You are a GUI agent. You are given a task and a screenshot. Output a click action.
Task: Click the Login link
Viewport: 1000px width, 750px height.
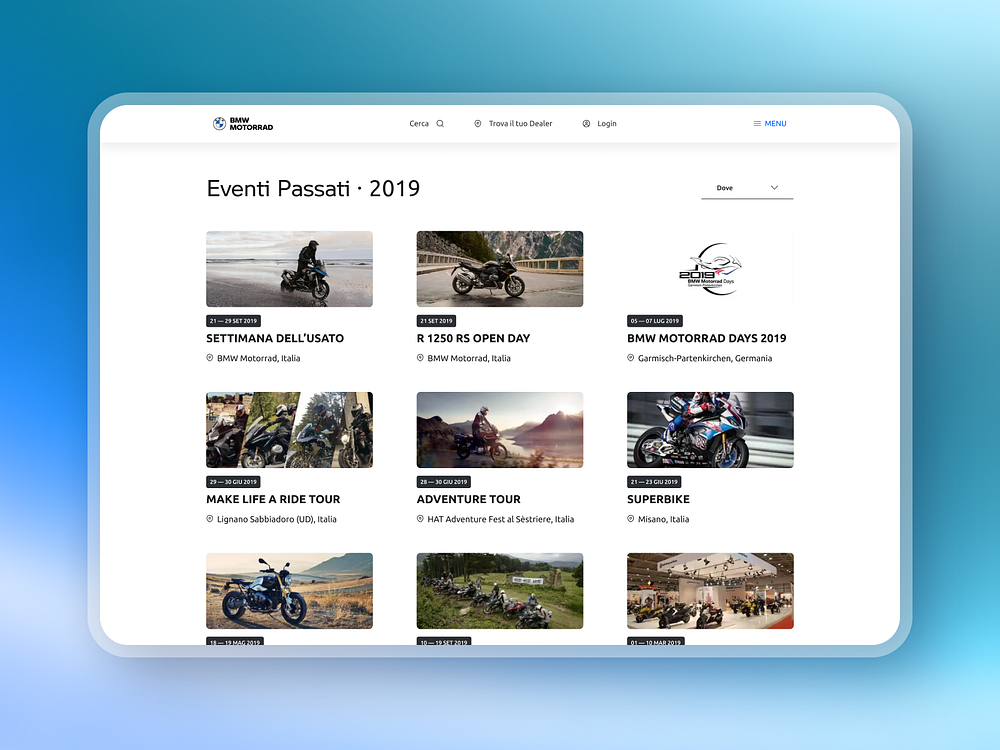coord(605,123)
